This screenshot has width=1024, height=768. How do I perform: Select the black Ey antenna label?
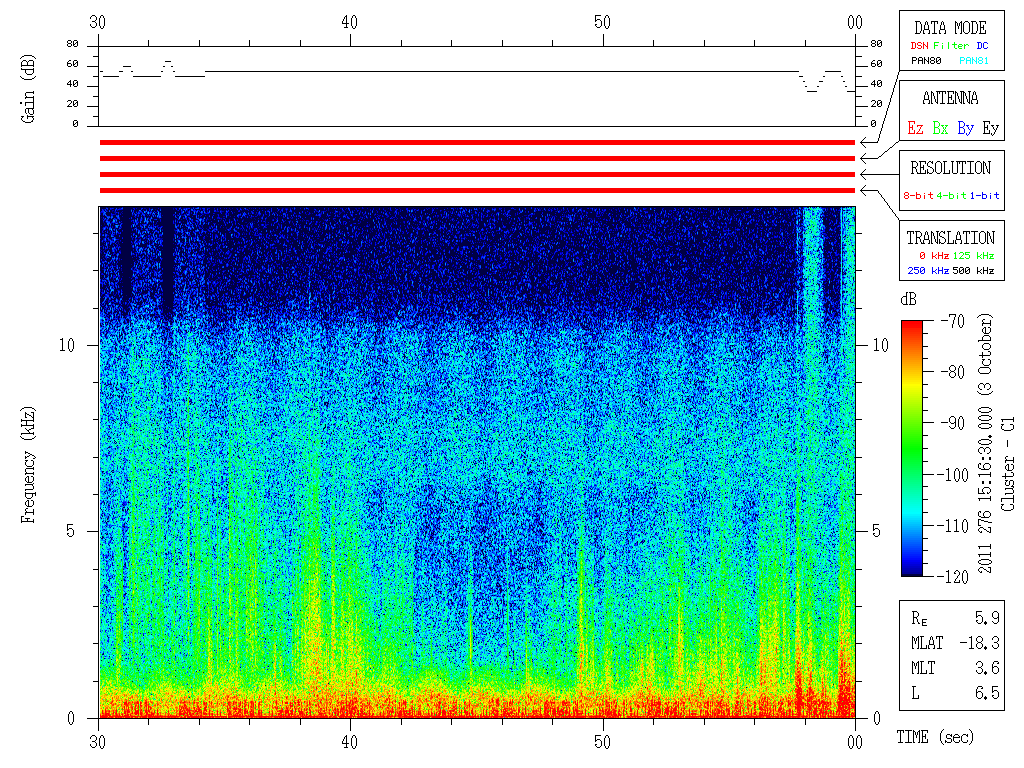click(991, 129)
